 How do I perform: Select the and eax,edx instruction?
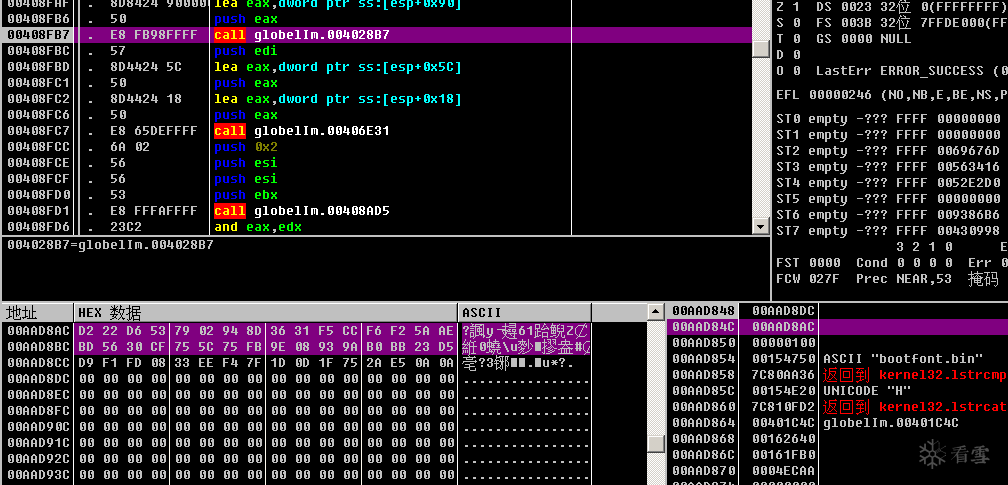point(258,227)
